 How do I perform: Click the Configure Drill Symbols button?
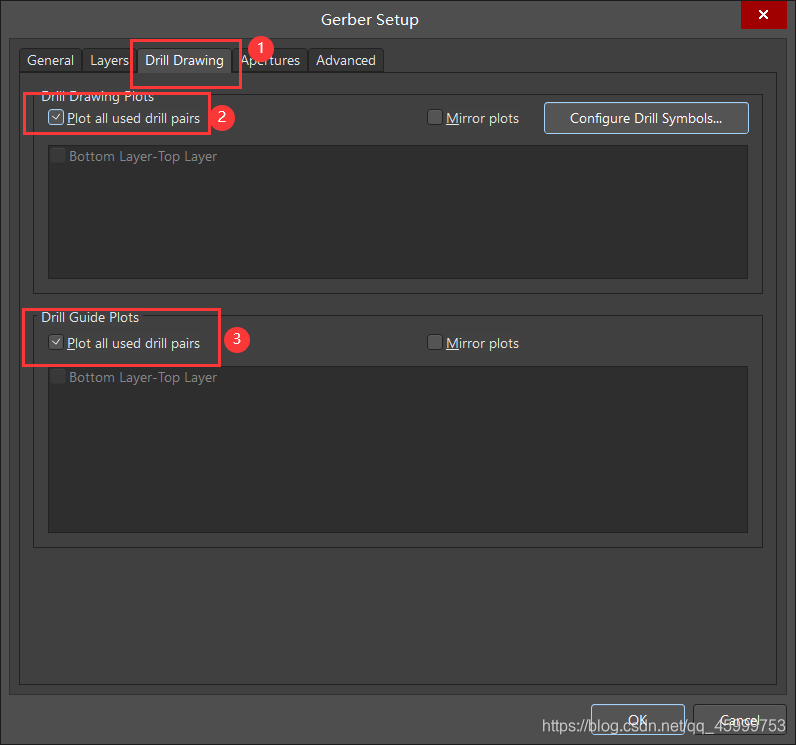coord(646,118)
